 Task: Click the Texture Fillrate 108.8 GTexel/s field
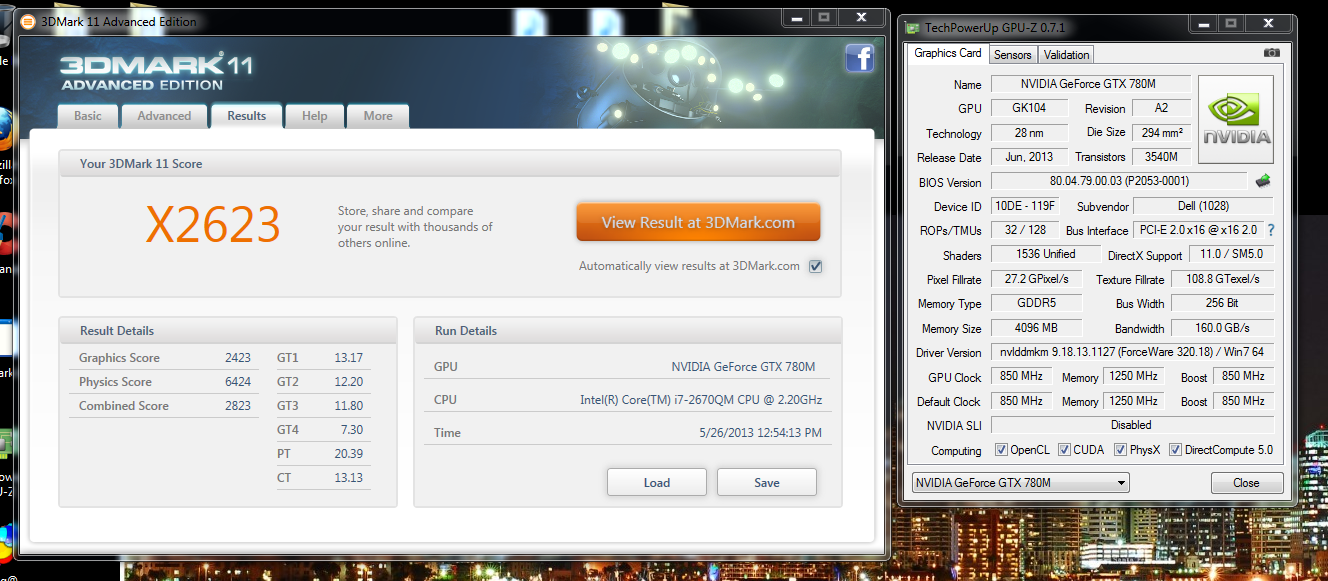click(1222, 279)
